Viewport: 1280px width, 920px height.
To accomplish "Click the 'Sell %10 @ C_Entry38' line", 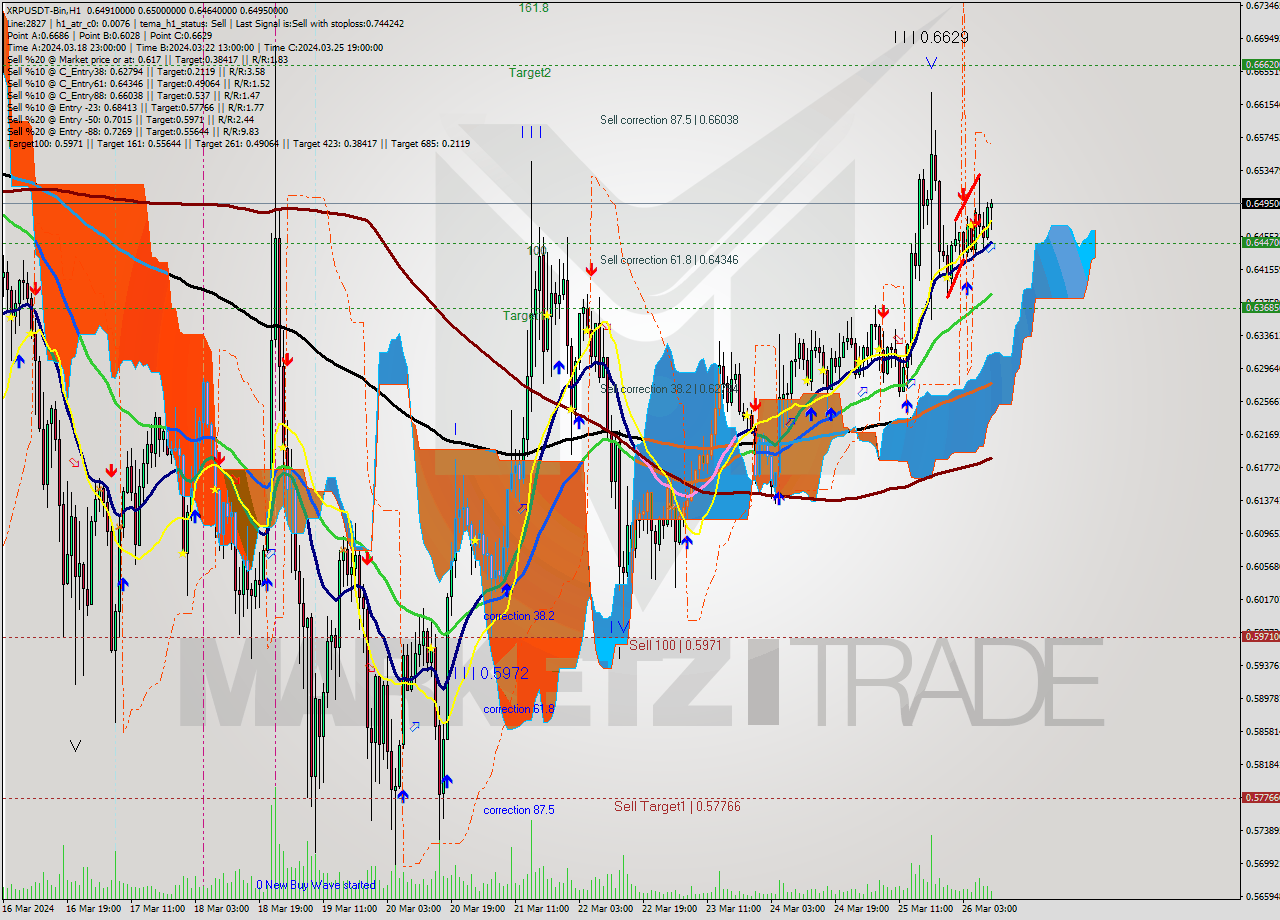I will 136,71.
